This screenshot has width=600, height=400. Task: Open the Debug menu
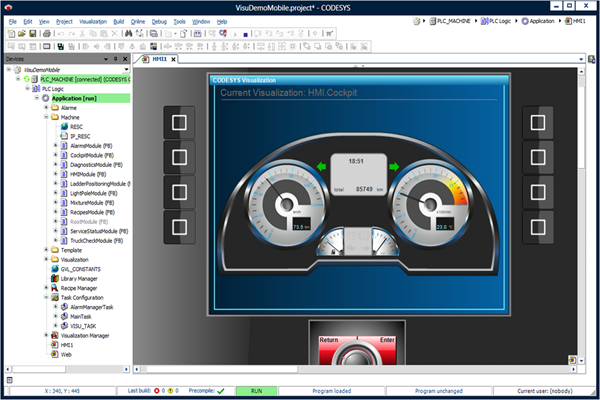click(160, 20)
